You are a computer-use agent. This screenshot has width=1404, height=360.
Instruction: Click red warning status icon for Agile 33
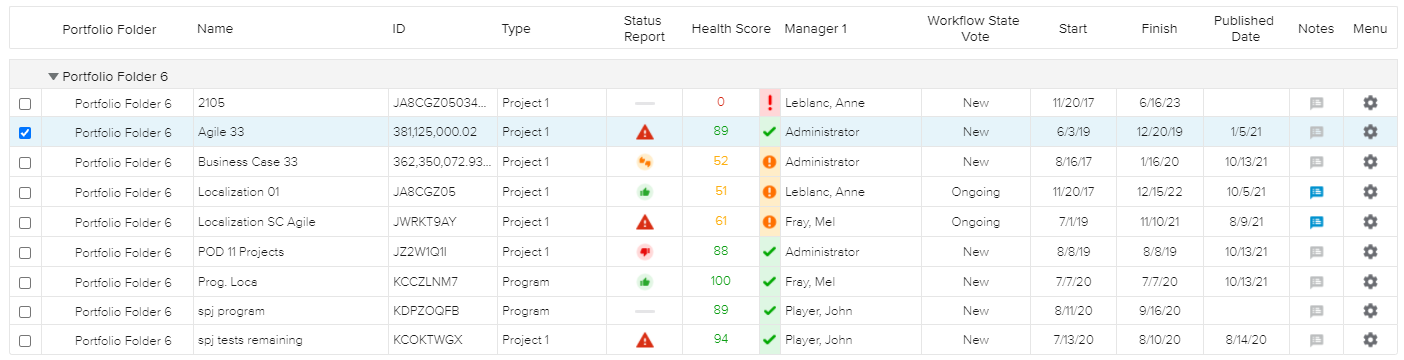[644, 132]
